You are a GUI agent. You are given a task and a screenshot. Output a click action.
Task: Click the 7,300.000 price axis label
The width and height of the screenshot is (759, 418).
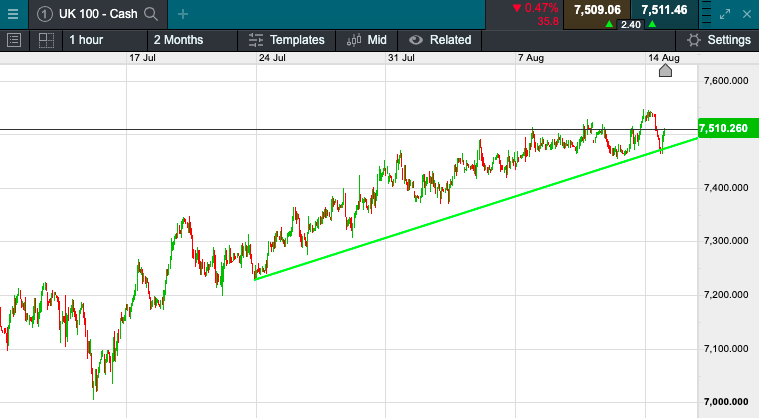726,241
